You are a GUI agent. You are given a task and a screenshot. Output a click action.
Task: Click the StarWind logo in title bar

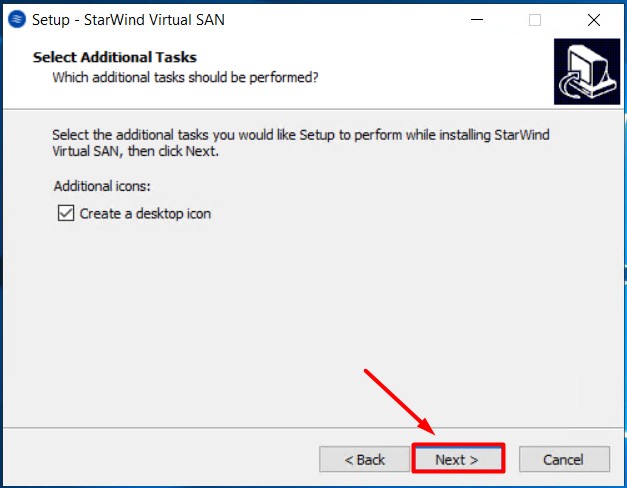16,19
